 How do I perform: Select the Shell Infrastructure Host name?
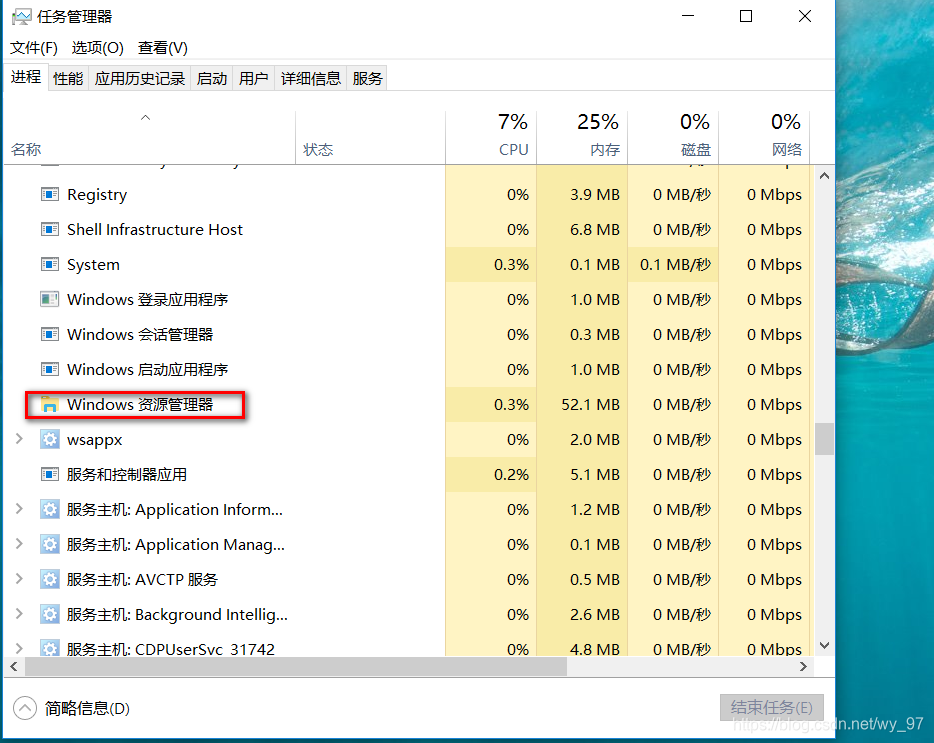(155, 229)
